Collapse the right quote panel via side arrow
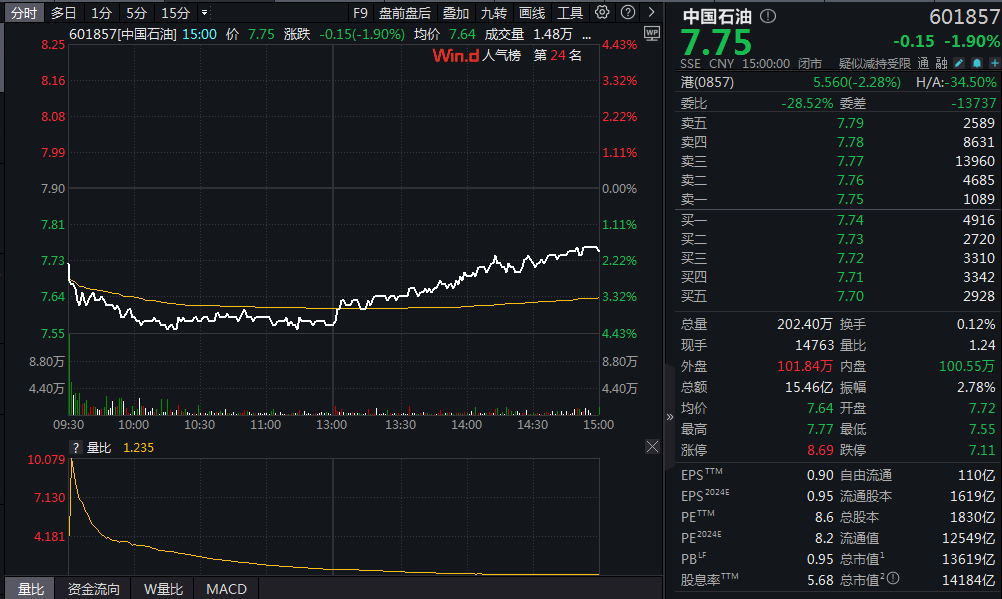This screenshot has width=1002, height=599. (x=671, y=415)
